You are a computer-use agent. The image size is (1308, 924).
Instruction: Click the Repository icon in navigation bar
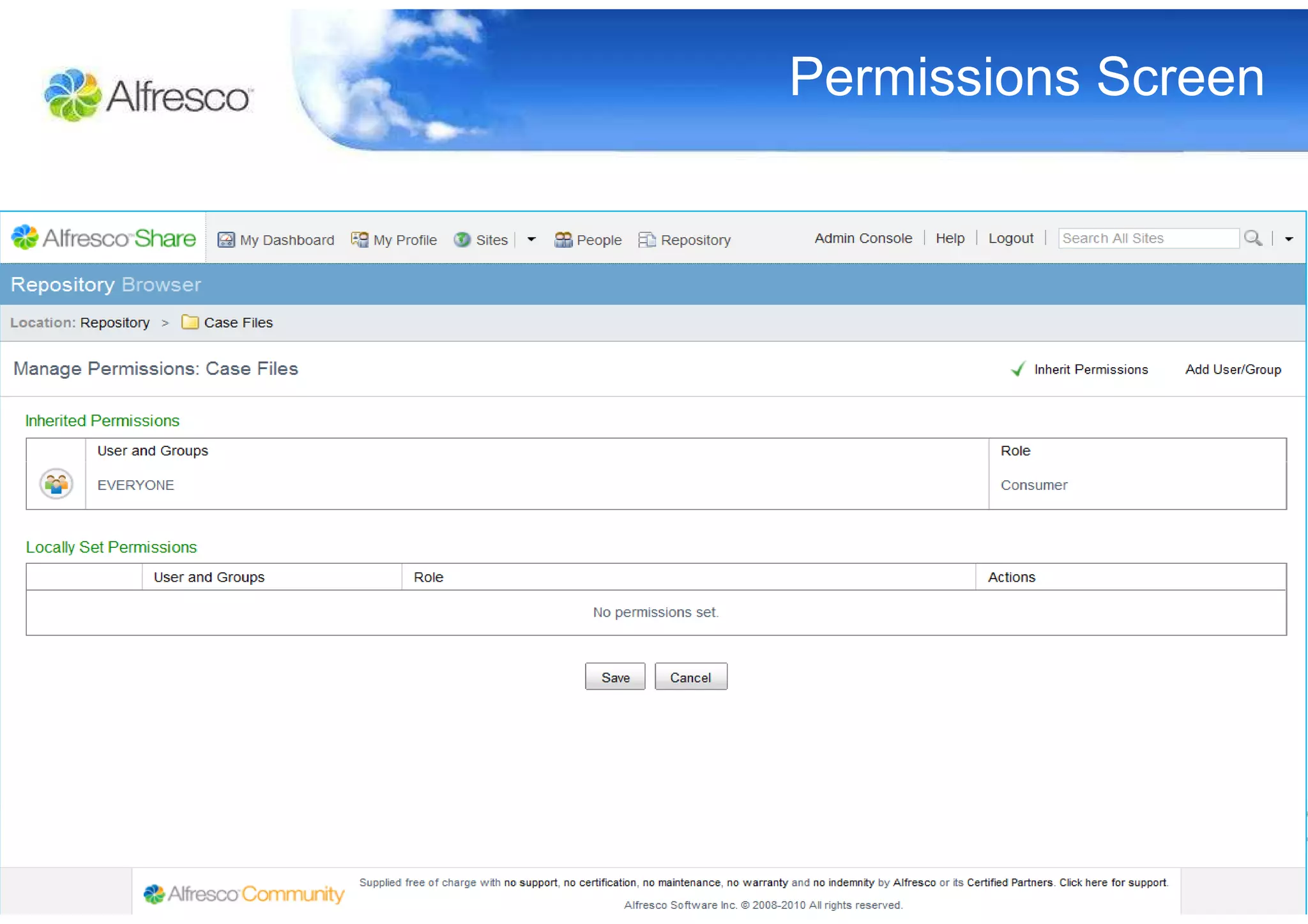(x=647, y=239)
